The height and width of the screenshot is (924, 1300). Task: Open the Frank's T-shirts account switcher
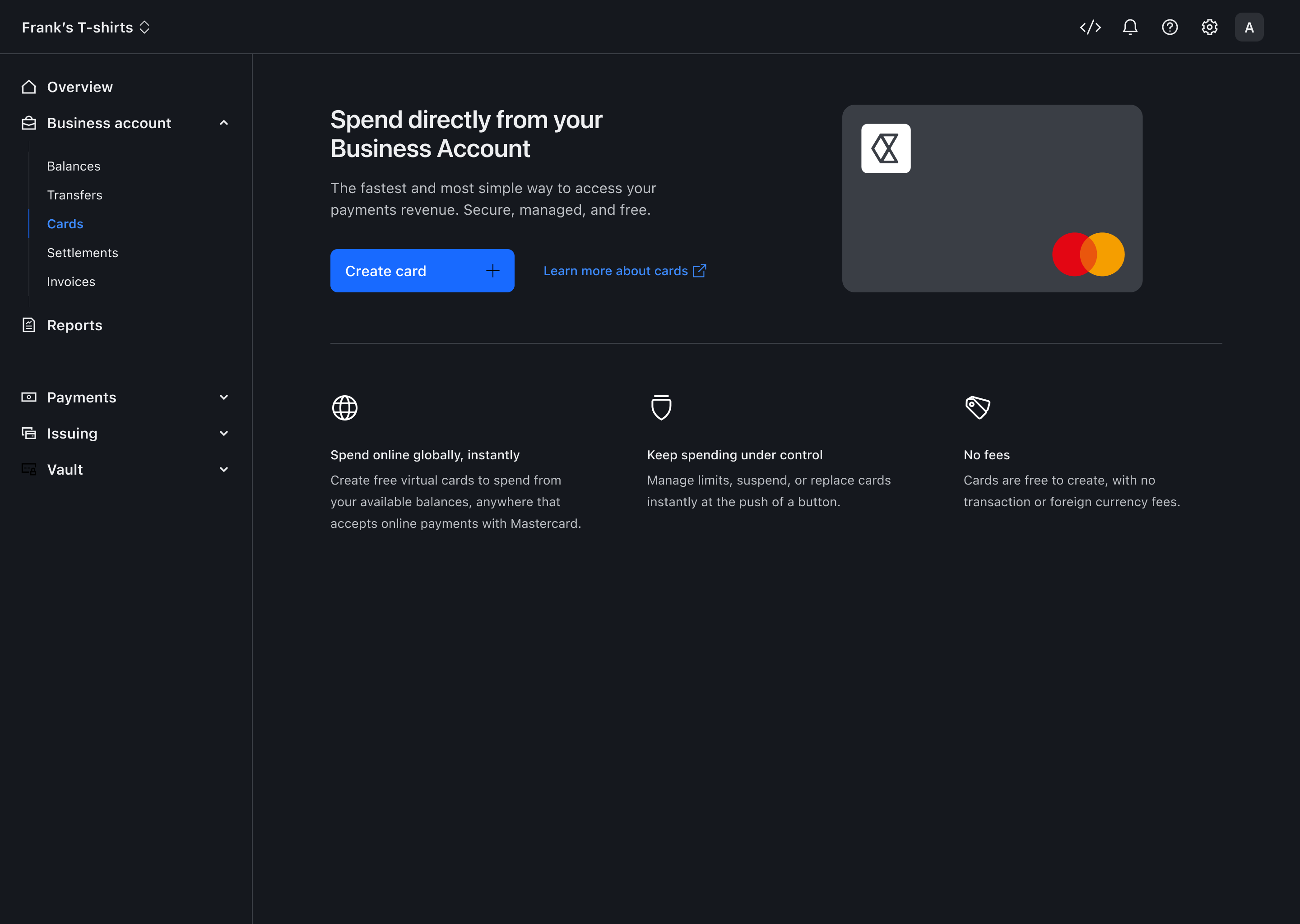(x=86, y=28)
